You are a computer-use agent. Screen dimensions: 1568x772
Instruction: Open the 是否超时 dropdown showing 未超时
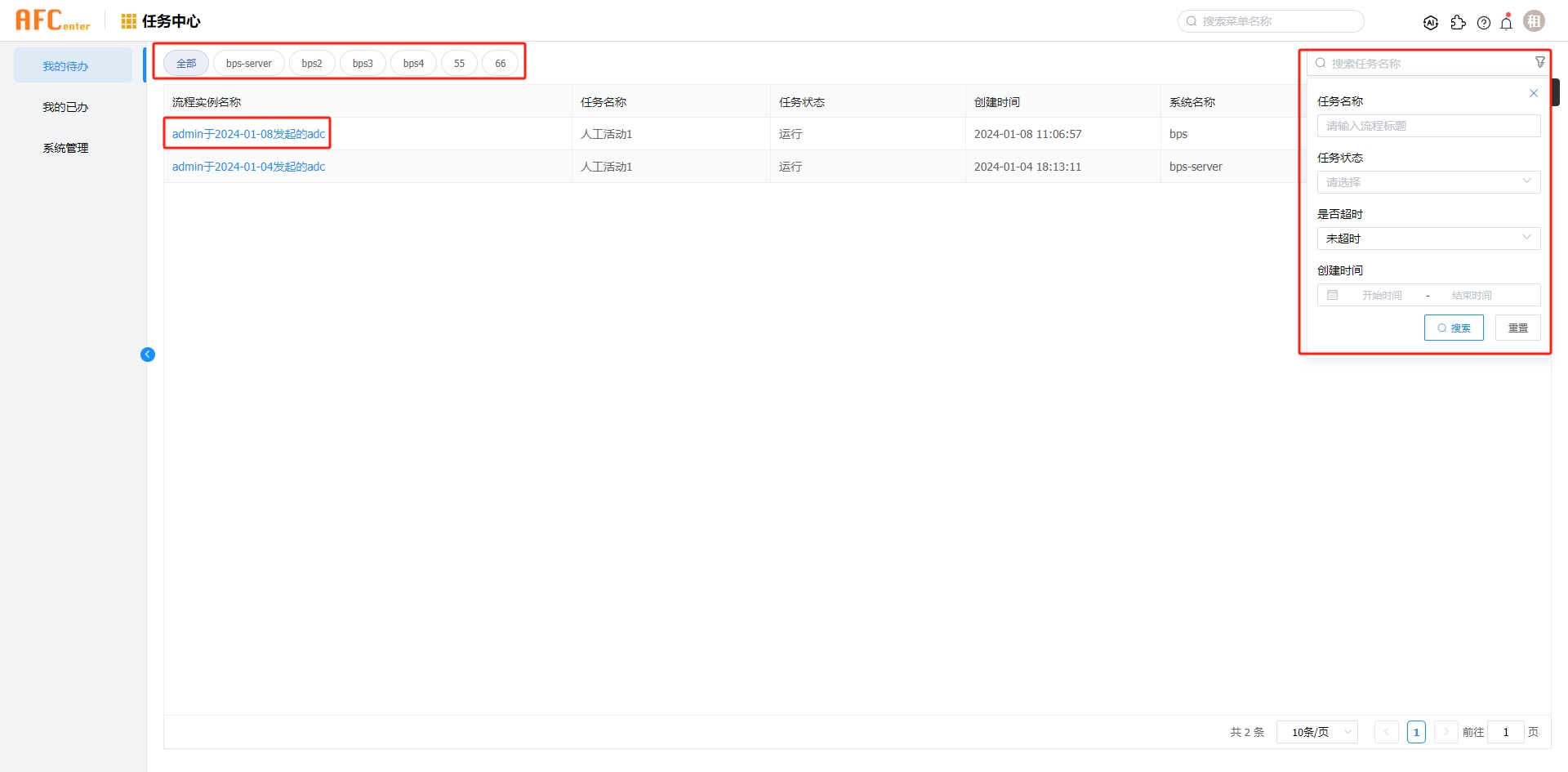1428,238
